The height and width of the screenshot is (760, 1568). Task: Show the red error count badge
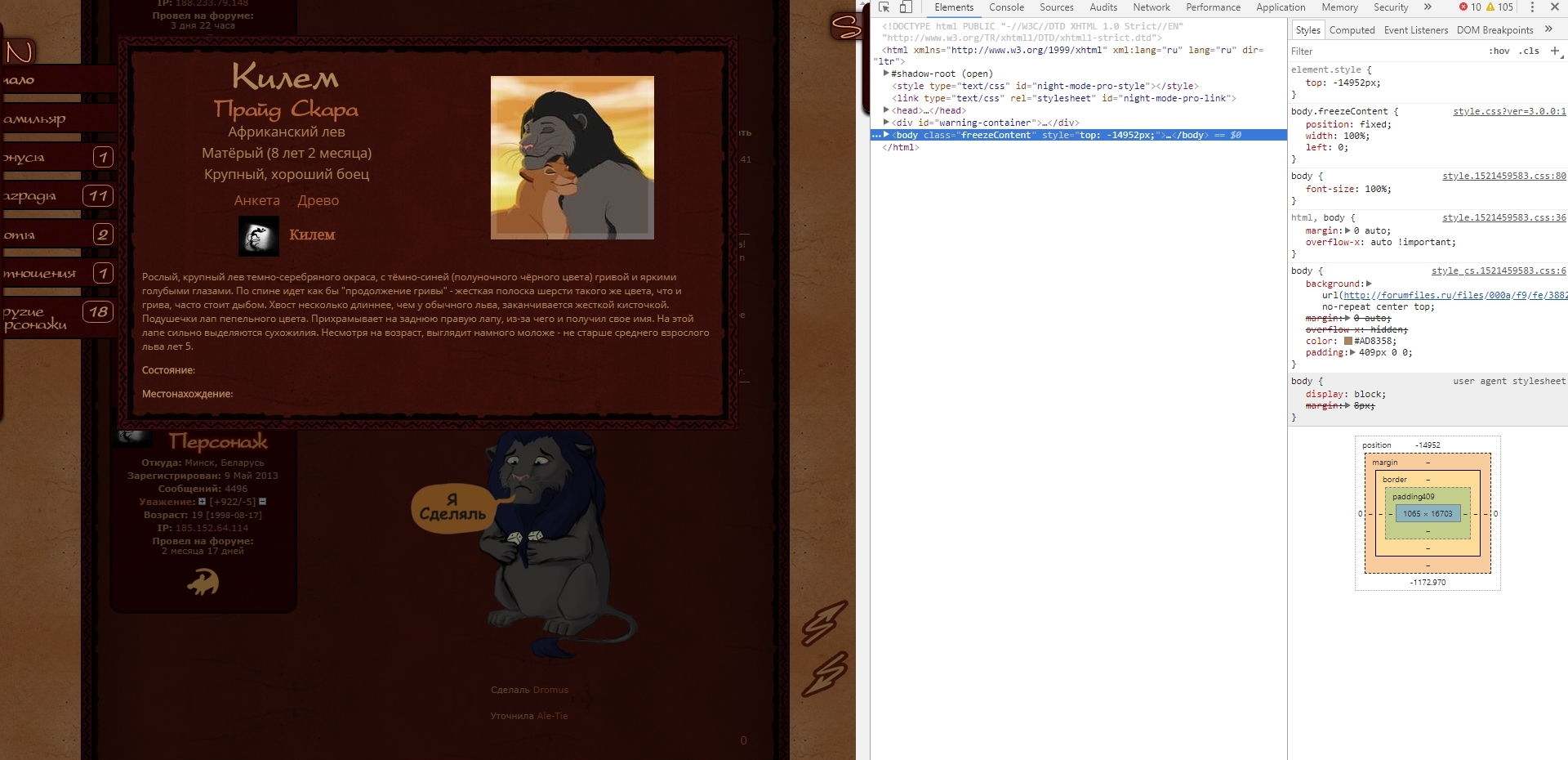pos(1470,7)
